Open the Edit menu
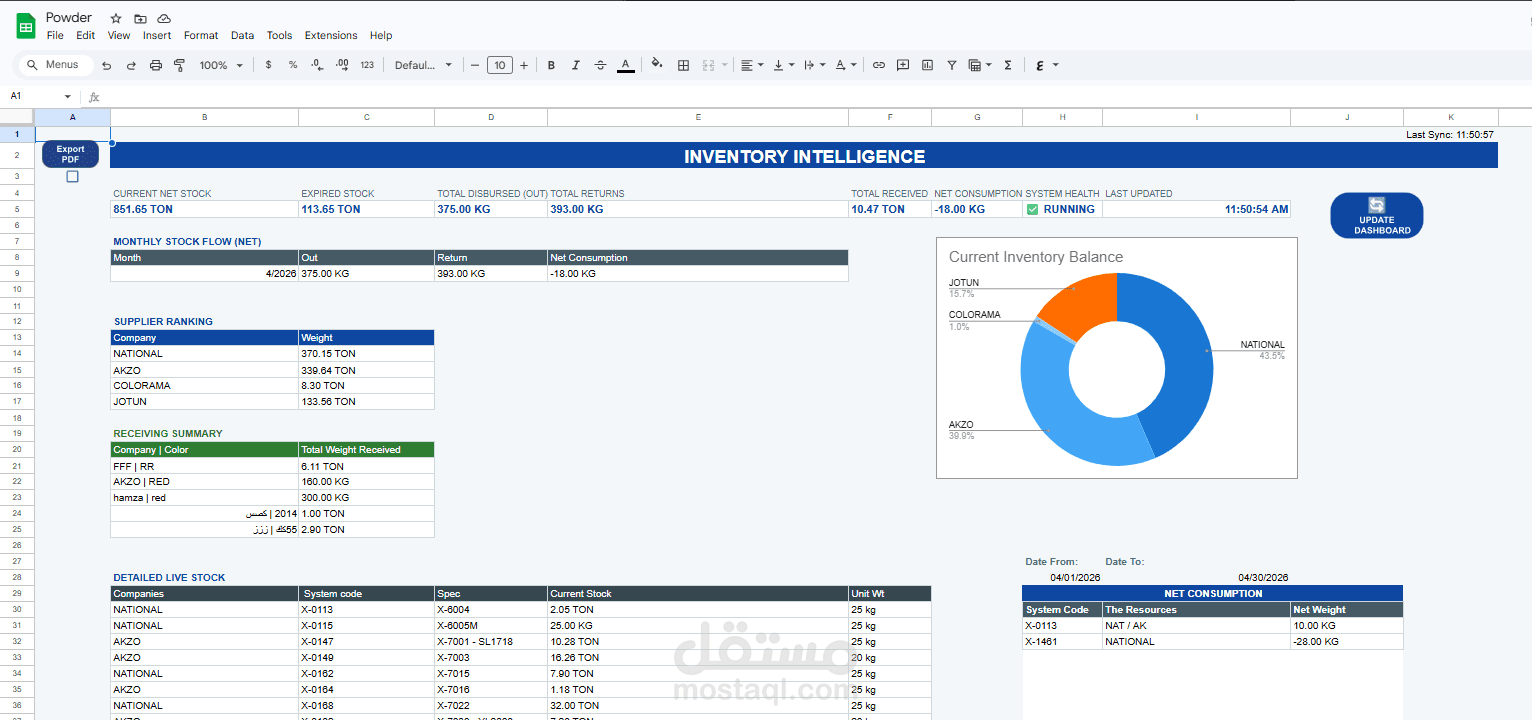1532x720 pixels. (86, 35)
